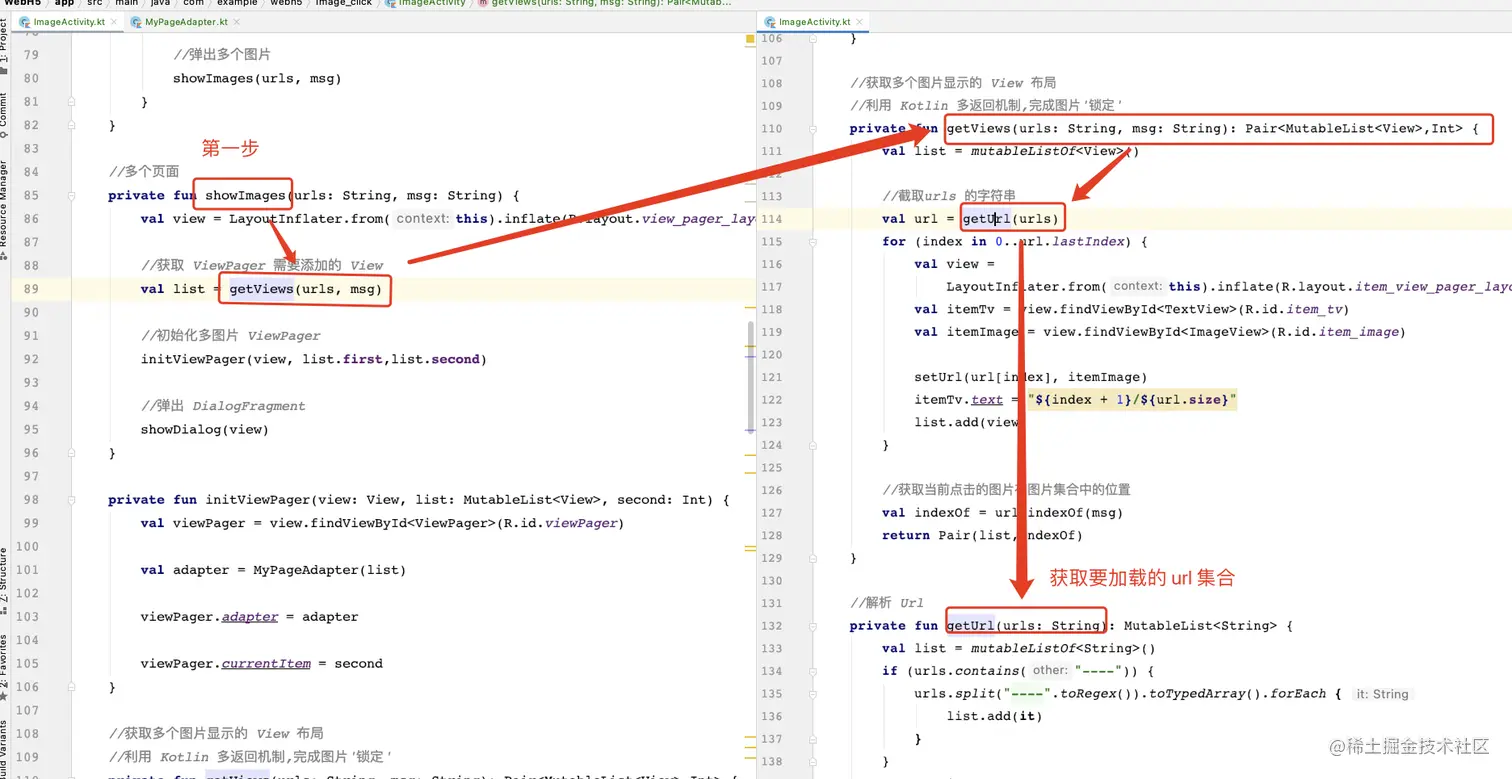
Task: Click 'example' breadcrumb segment
Action: pos(237,3)
